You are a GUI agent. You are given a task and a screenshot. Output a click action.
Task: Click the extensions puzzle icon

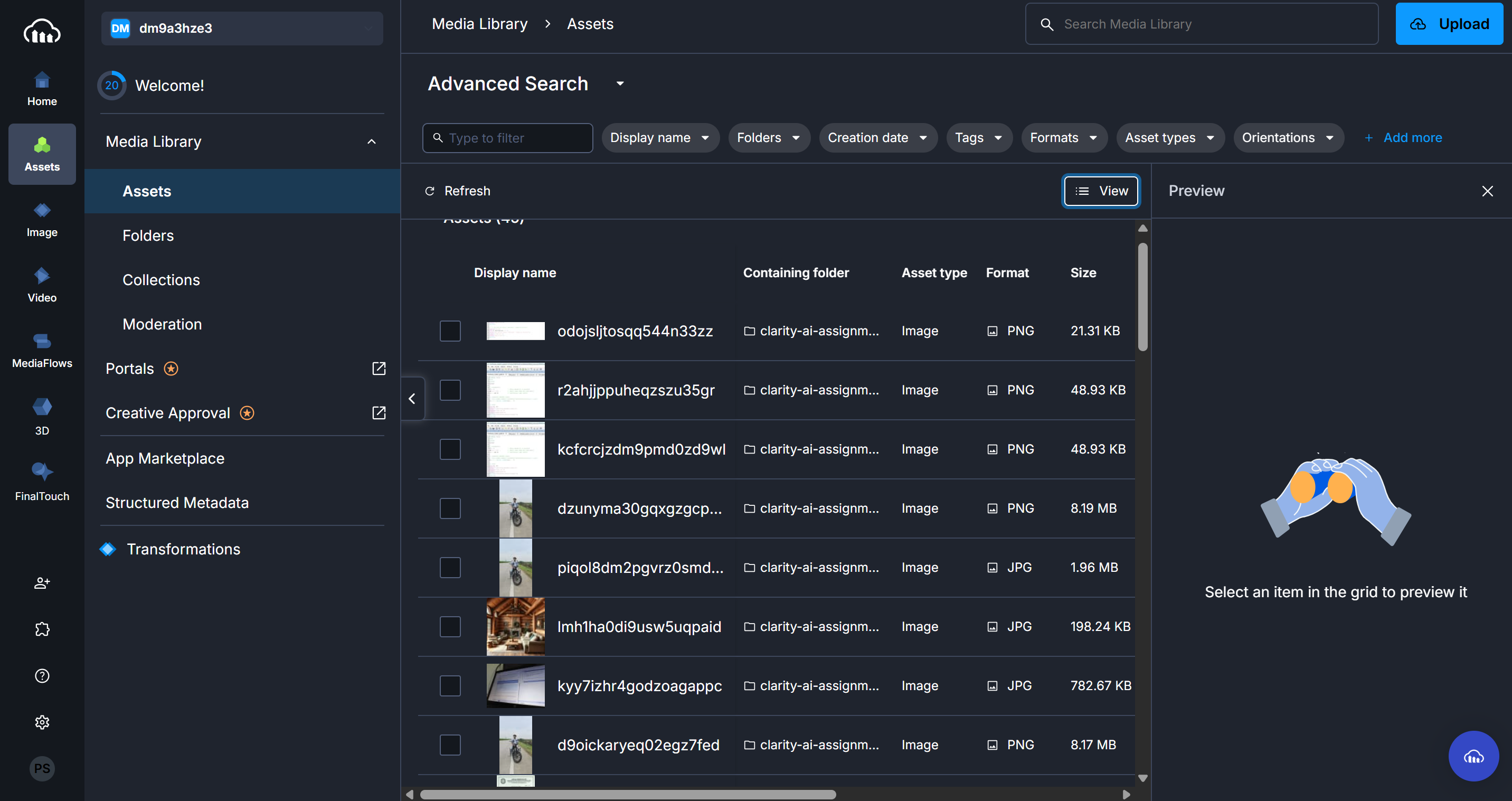[42, 629]
